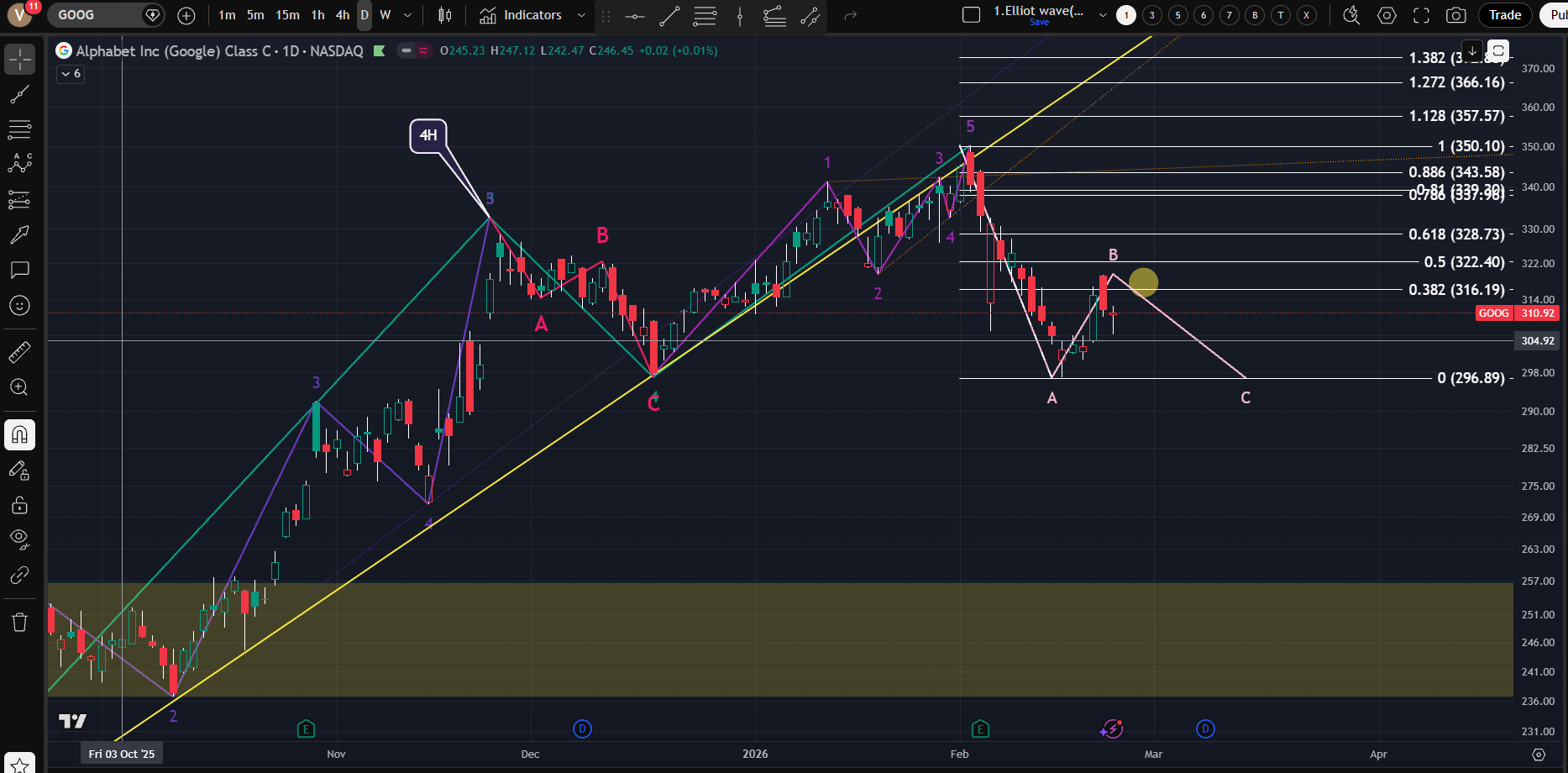Take a chart snapshot with camera icon
This screenshot has height=773, width=1568.
click(1456, 15)
